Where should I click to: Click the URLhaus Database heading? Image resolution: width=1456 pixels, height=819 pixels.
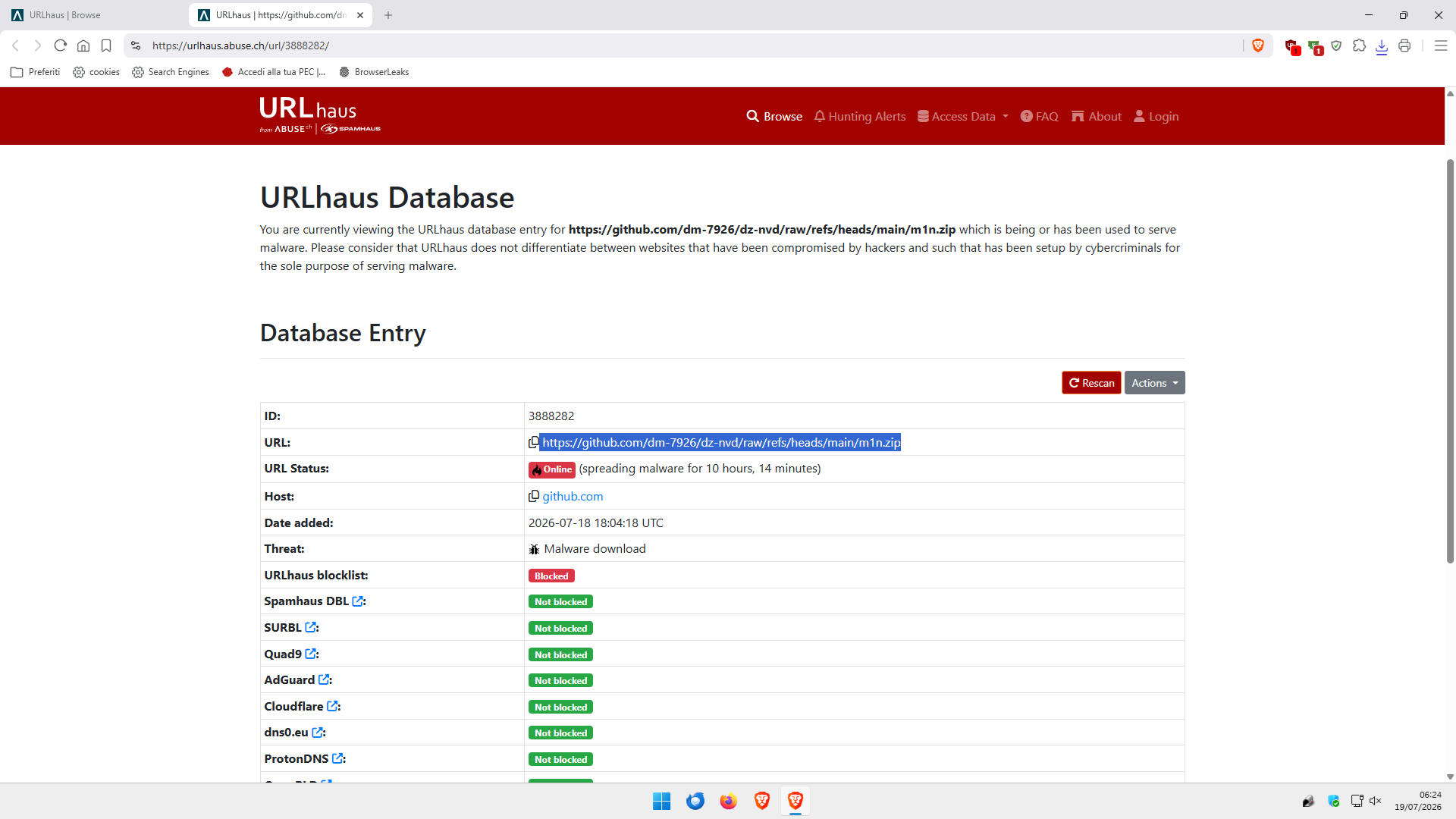[387, 197]
